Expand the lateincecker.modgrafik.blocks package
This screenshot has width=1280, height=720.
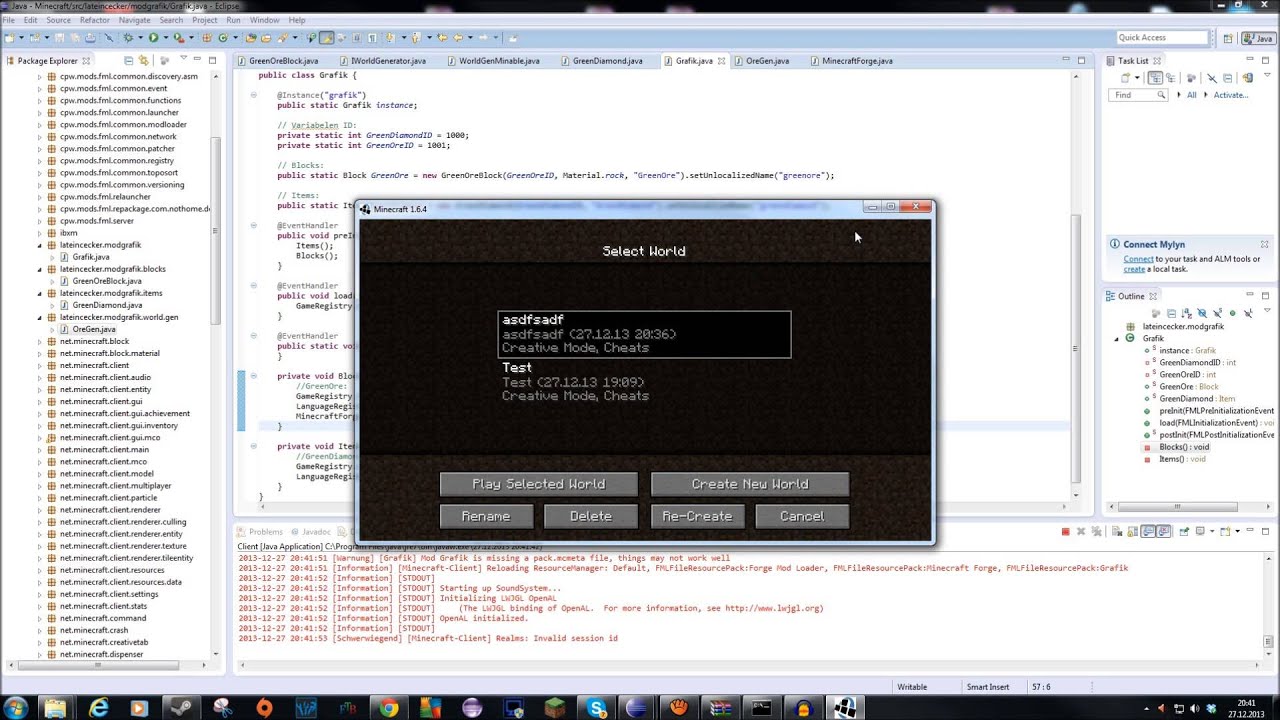coord(40,269)
